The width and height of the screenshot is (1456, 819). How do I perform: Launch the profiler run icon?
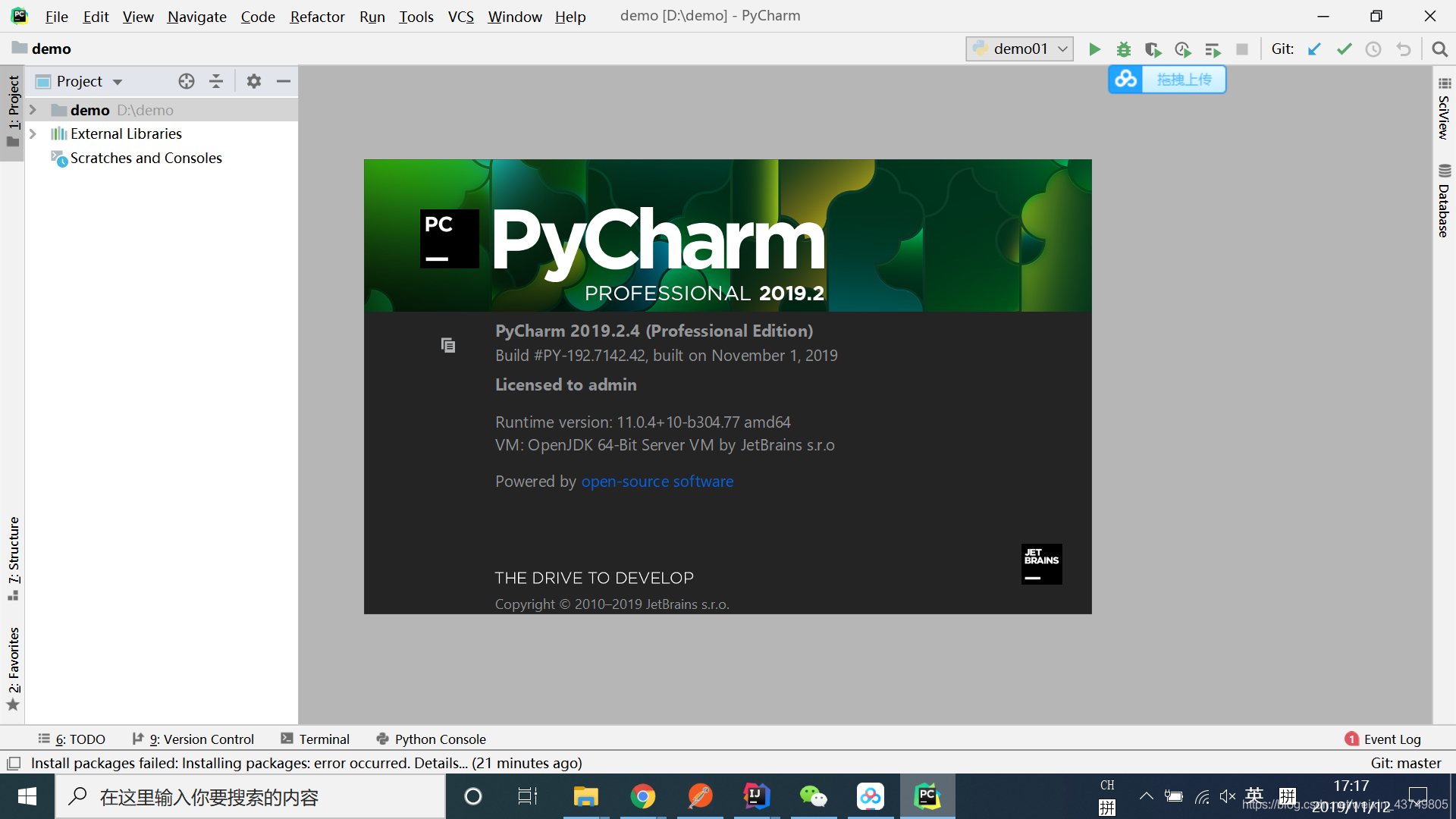pos(1183,49)
